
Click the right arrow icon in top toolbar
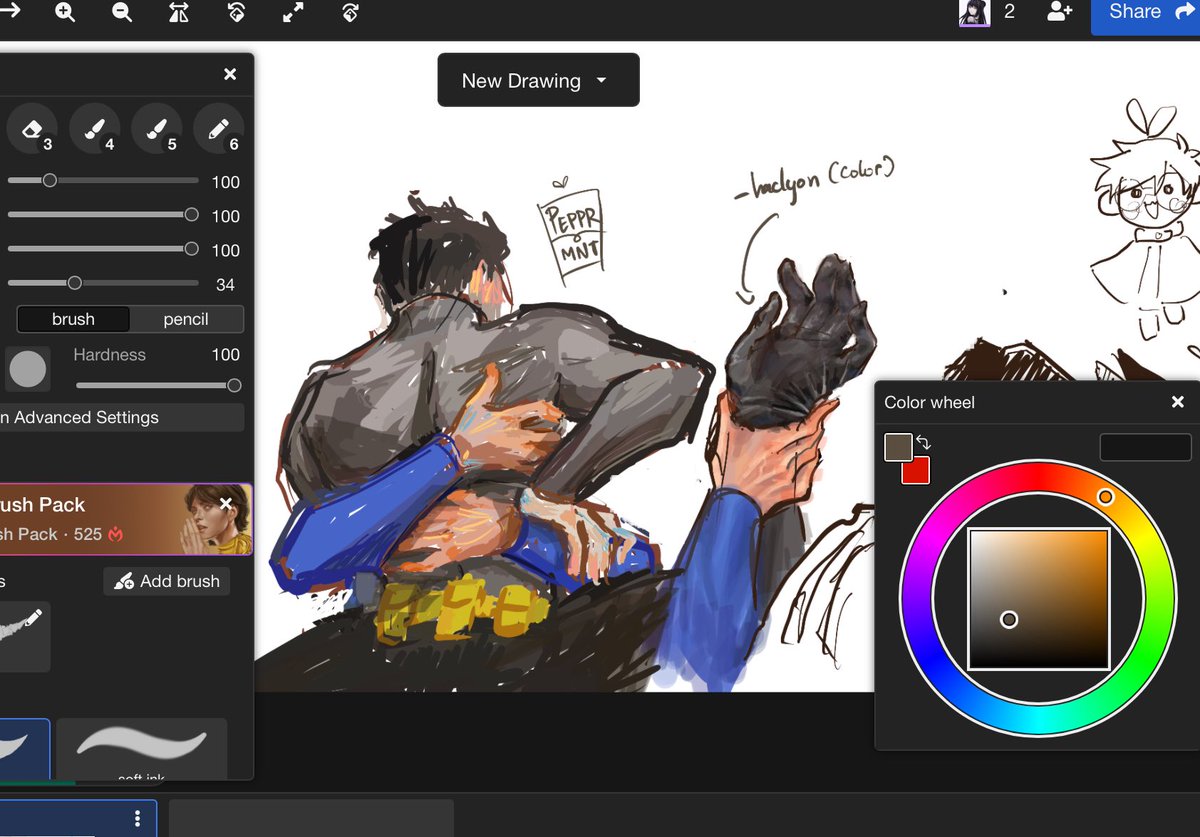(x=10, y=13)
